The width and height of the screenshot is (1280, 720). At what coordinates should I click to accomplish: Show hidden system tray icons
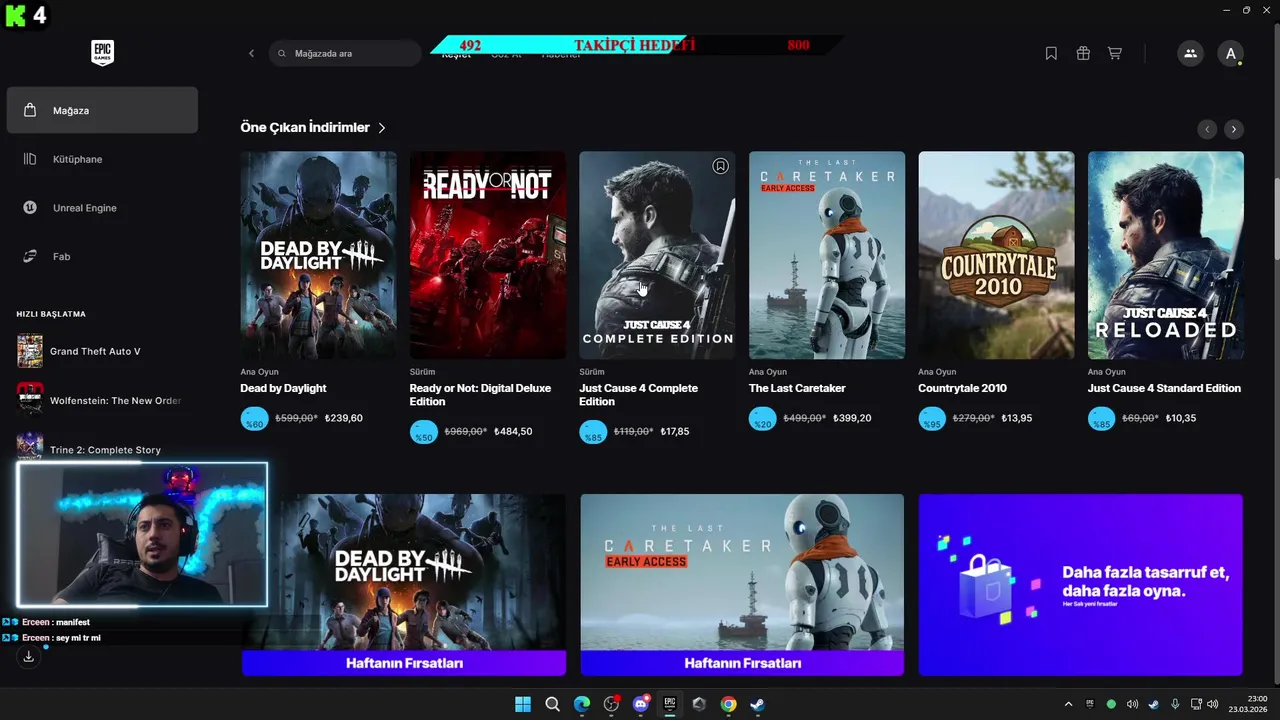1068,704
